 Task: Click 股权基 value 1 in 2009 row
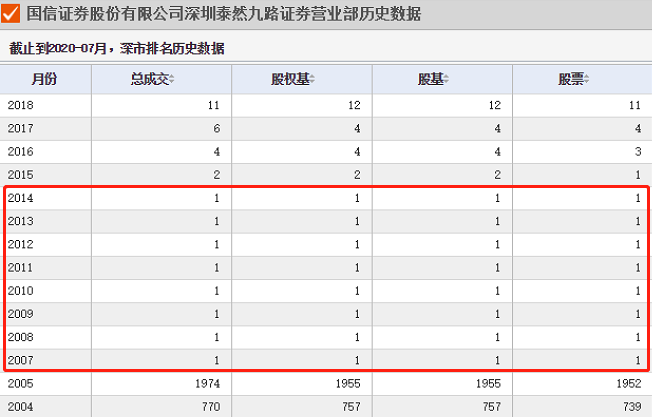pos(357,314)
